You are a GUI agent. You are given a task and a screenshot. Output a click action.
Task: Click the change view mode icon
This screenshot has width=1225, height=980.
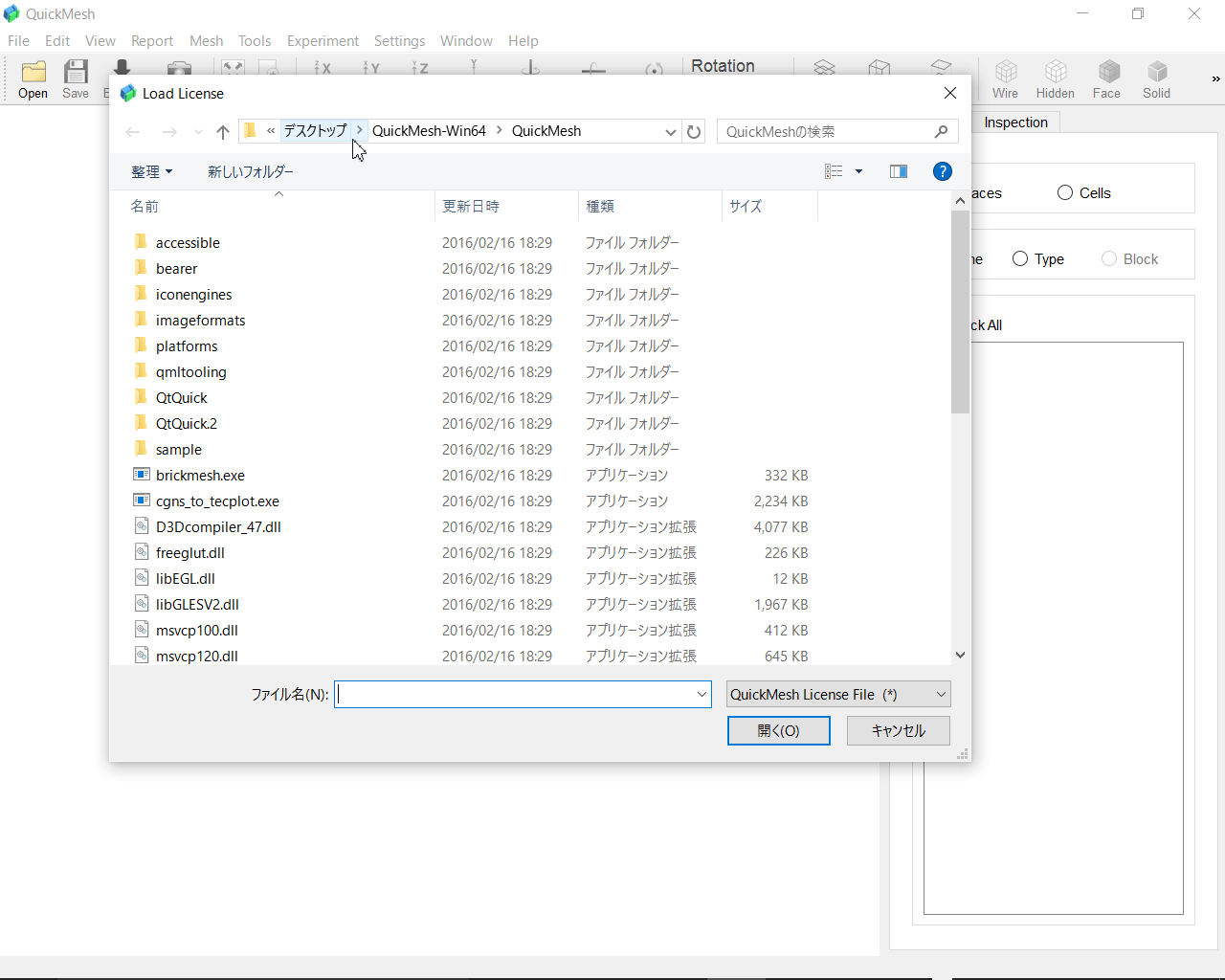834,171
